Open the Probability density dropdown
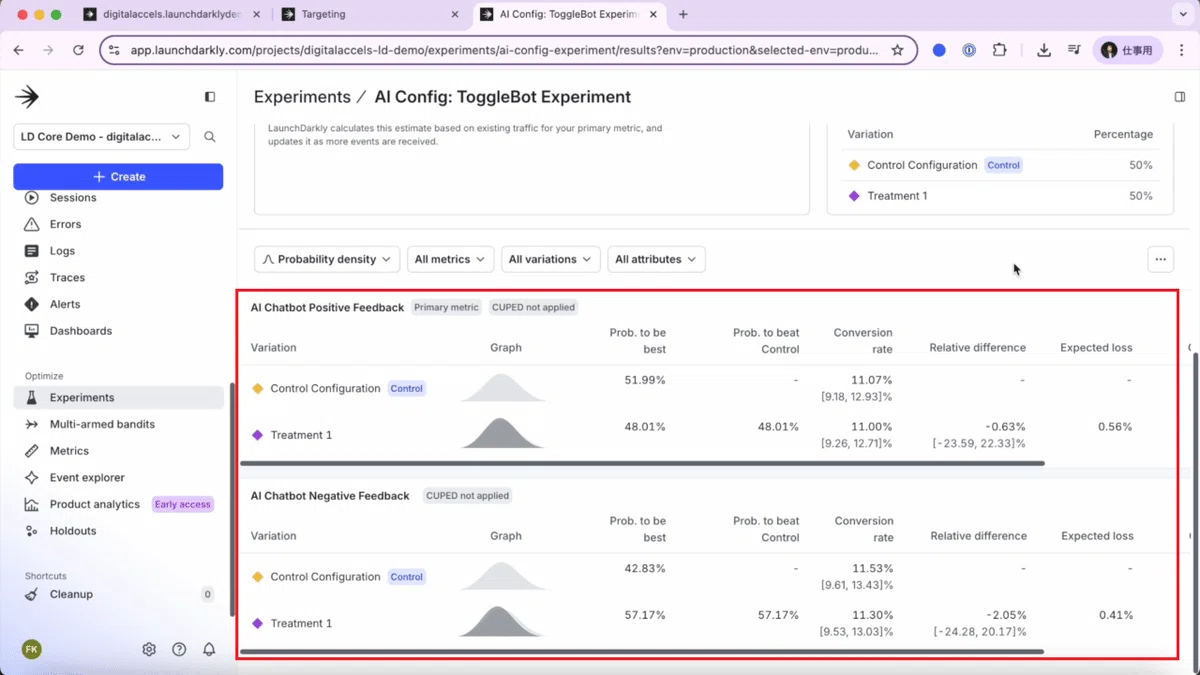 (327, 259)
